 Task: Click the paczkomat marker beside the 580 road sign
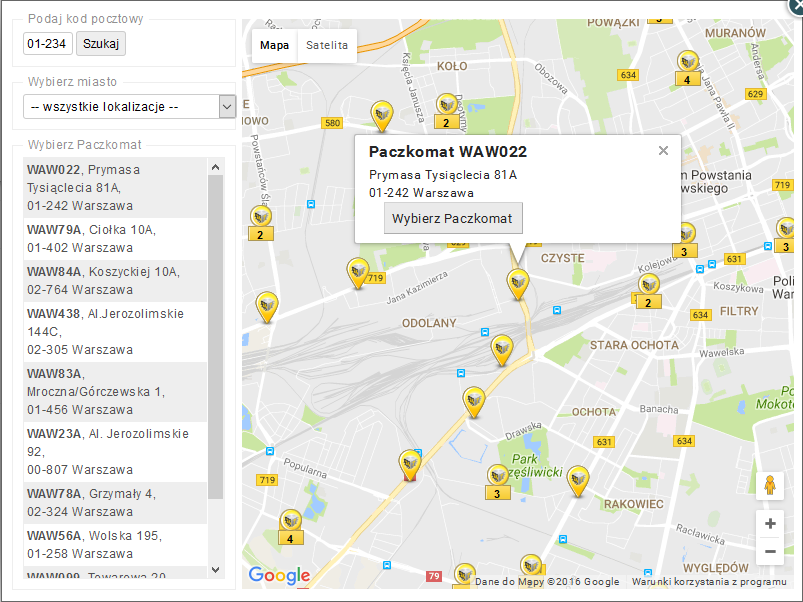(382, 116)
